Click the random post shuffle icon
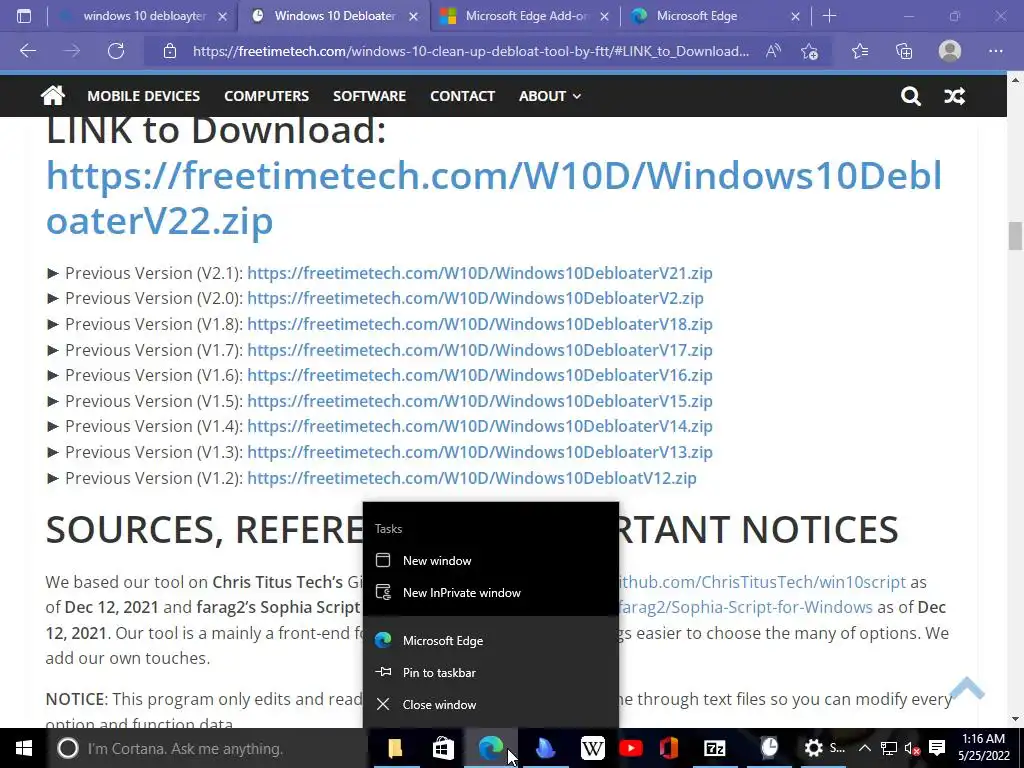Viewport: 1024px width, 768px height. pos(954,97)
